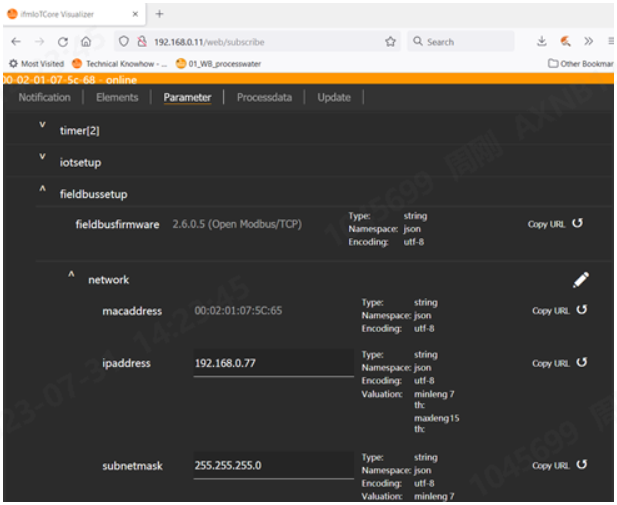Open the Most Visited bookmarks folder
The width and height of the screenshot is (617, 505).
37,64
